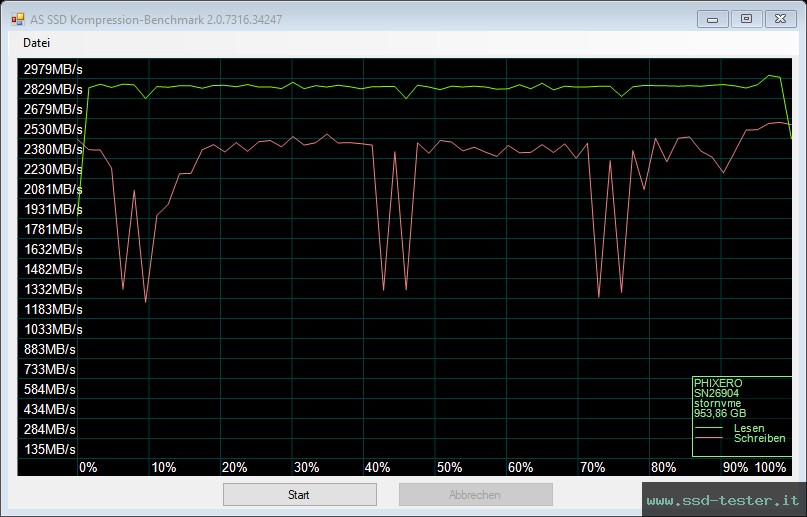
Task: Click the 2380MB/s axis label
Action: pyautogui.click(x=53, y=149)
